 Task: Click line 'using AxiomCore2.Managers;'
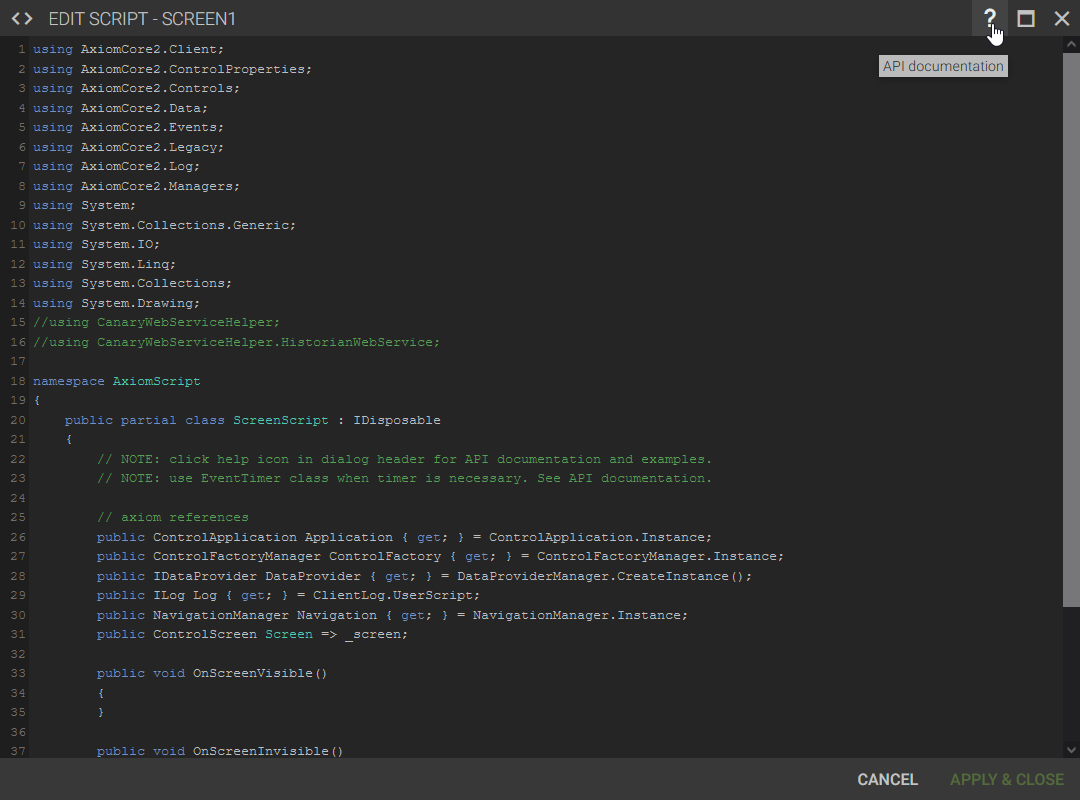pos(136,186)
